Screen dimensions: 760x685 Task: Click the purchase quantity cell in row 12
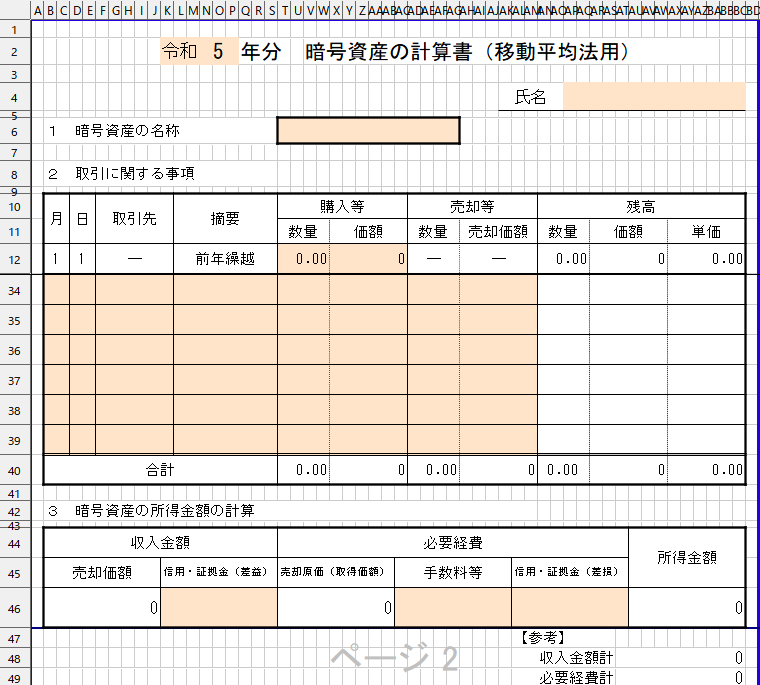pyautogui.click(x=303, y=259)
